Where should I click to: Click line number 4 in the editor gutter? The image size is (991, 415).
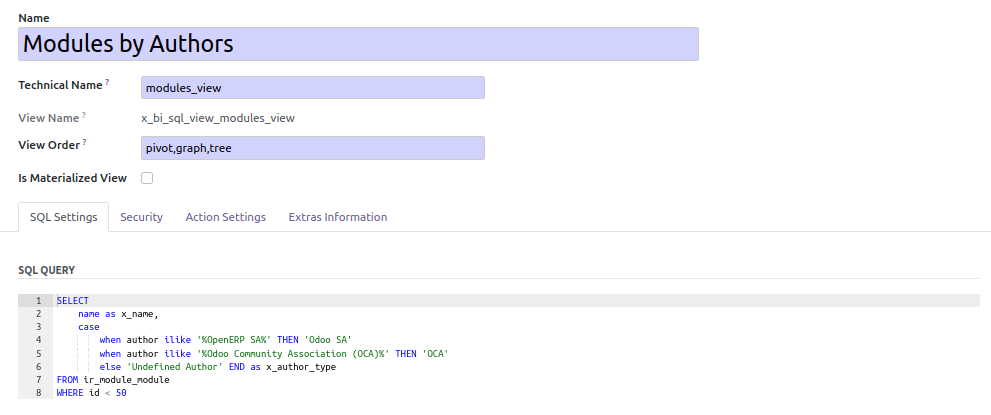[37, 340]
